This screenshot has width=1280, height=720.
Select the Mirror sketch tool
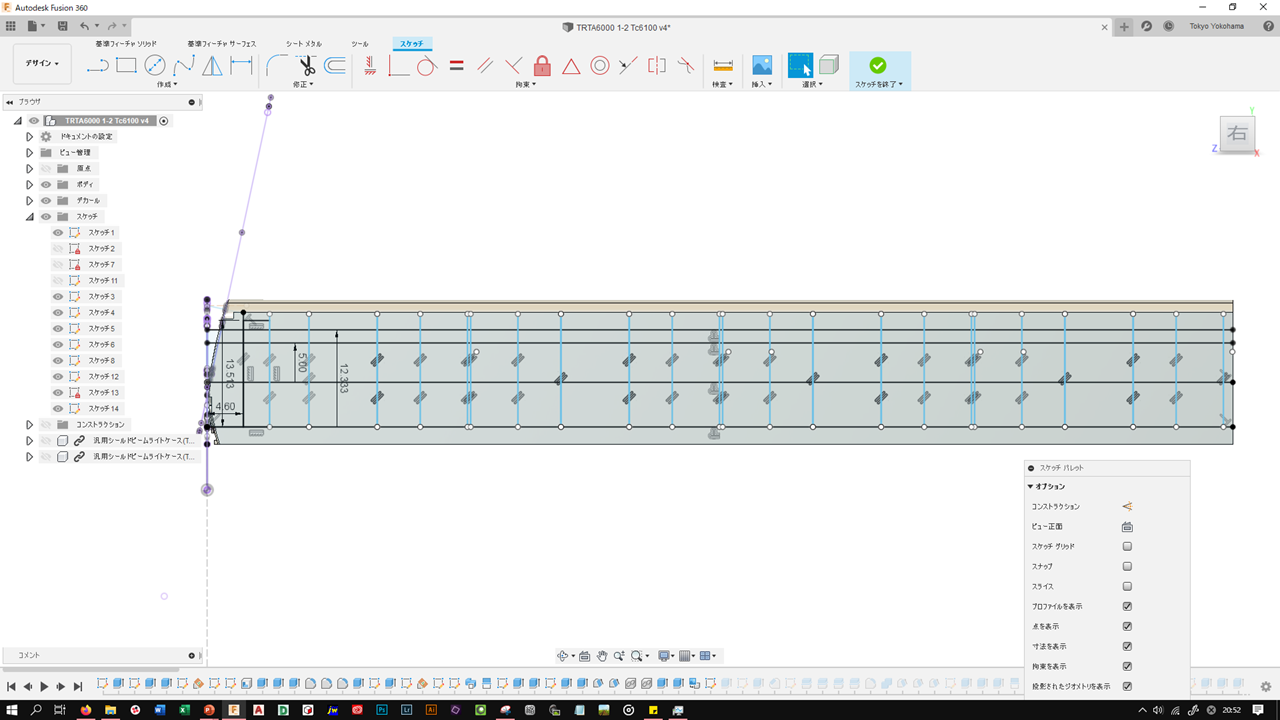pyautogui.click(x=213, y=66)
